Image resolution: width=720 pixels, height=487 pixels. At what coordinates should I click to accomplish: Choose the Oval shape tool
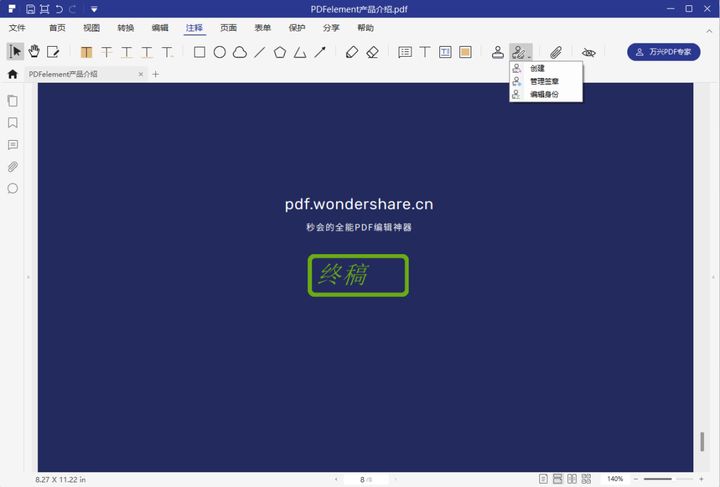219,52
